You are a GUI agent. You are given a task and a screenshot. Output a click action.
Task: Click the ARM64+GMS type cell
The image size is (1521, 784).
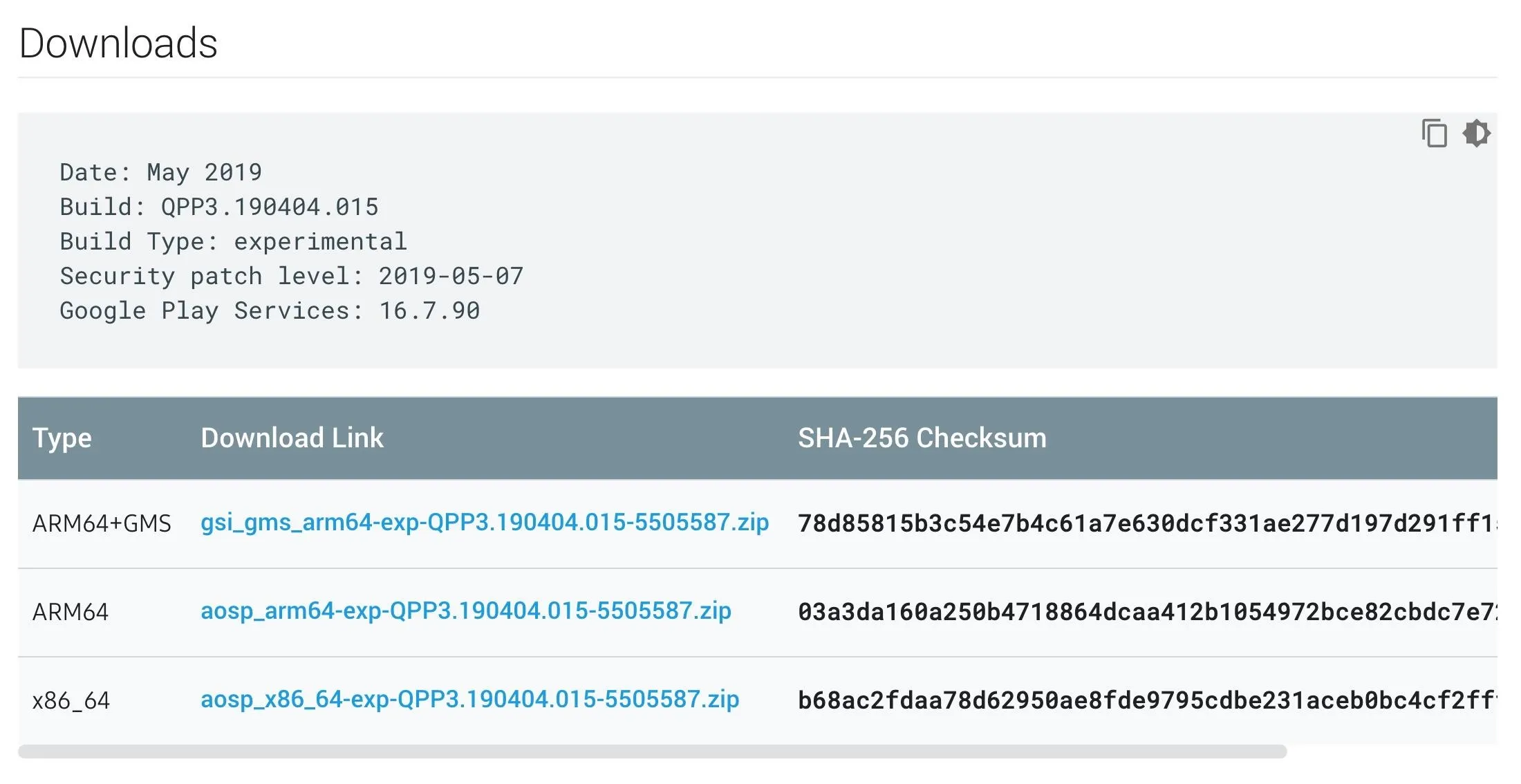coord(102,524)
